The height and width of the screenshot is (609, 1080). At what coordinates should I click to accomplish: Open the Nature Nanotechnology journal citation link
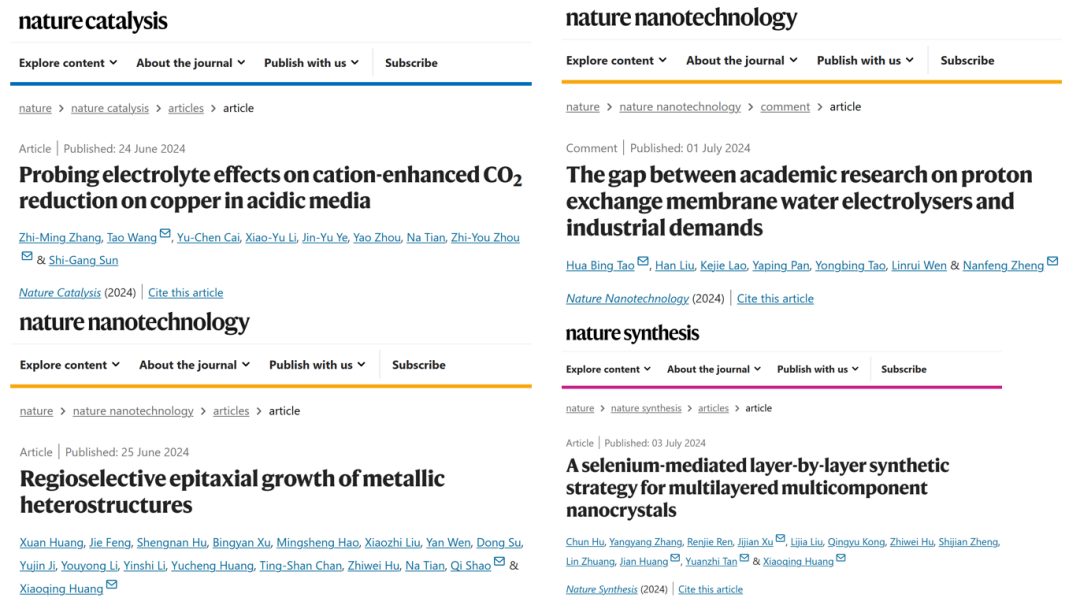coord(627,299)
